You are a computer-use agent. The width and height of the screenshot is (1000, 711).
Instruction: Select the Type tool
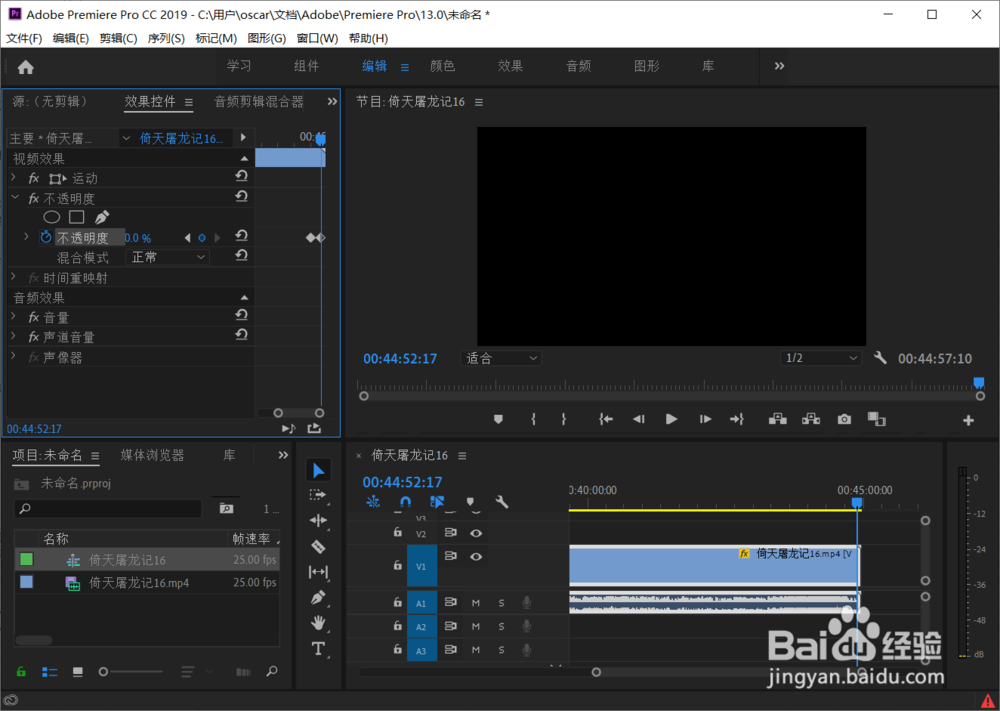[x=318, y=649]
